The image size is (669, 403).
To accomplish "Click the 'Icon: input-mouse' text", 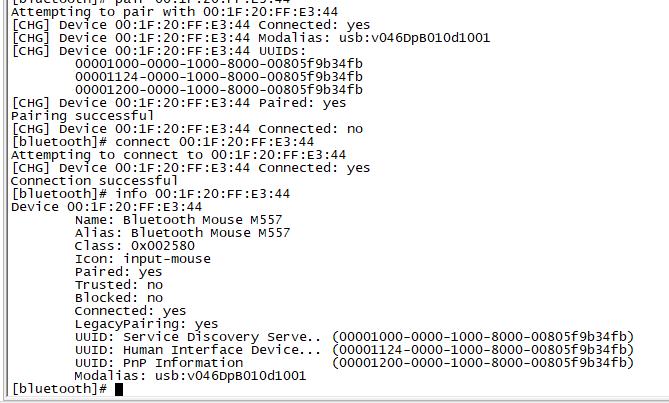I will [143, 259].
